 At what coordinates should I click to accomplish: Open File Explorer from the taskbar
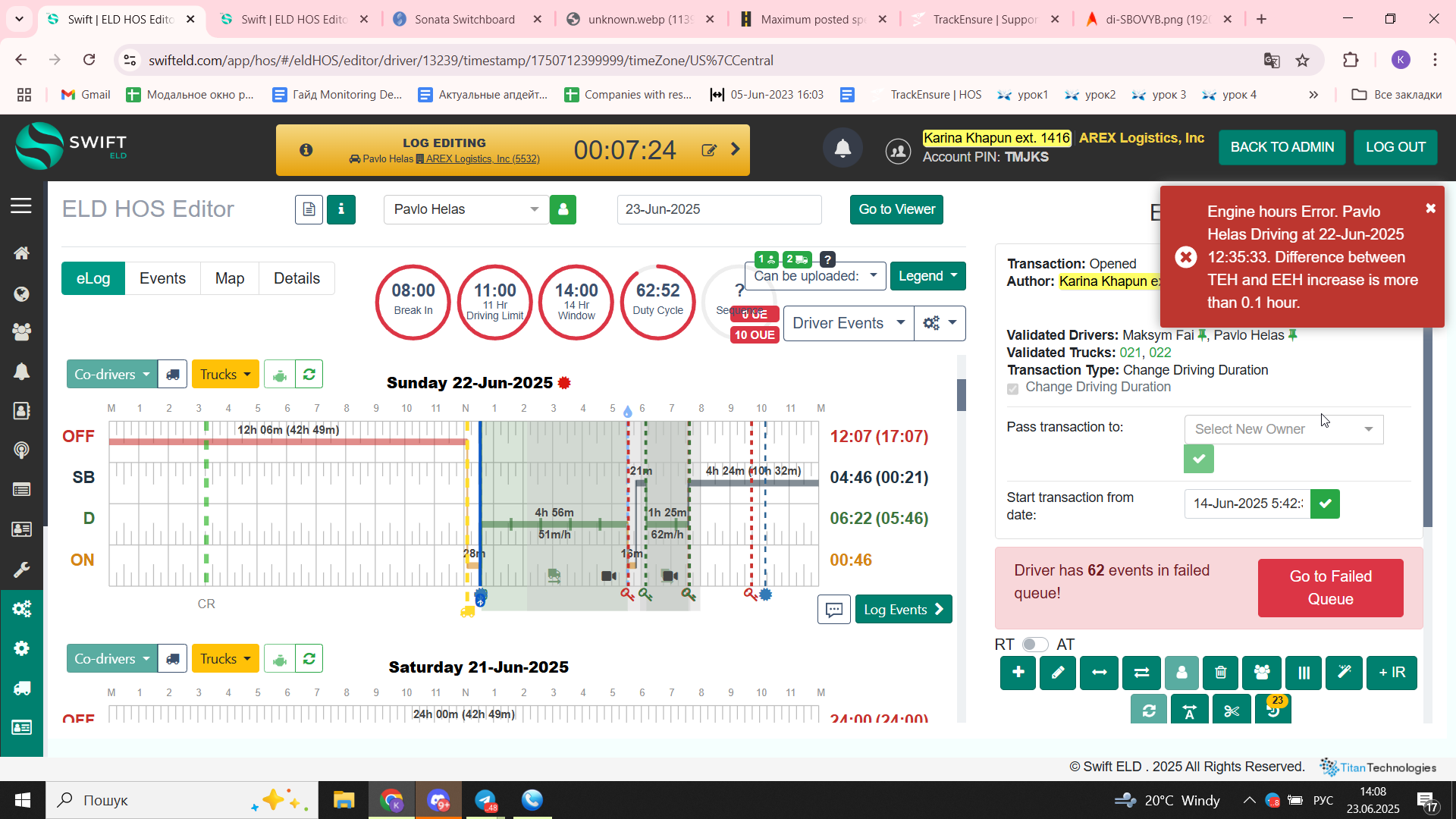344,800
